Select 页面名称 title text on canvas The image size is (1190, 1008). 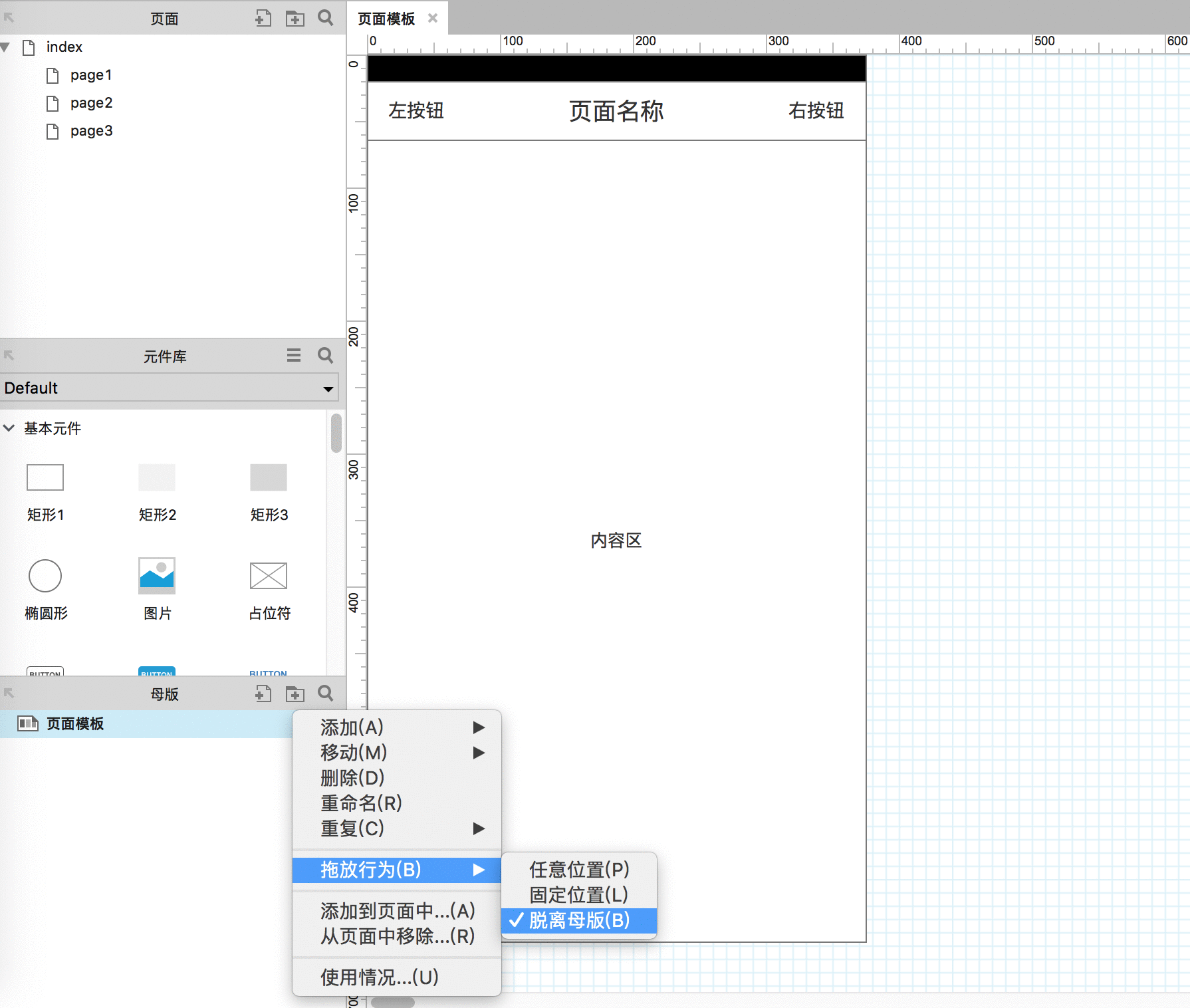[616, 111]
